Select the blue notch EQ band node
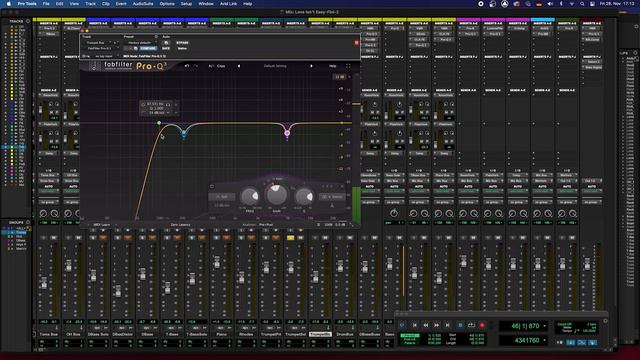This screenshot has width=640, height=360. click(x=184, y=133)
